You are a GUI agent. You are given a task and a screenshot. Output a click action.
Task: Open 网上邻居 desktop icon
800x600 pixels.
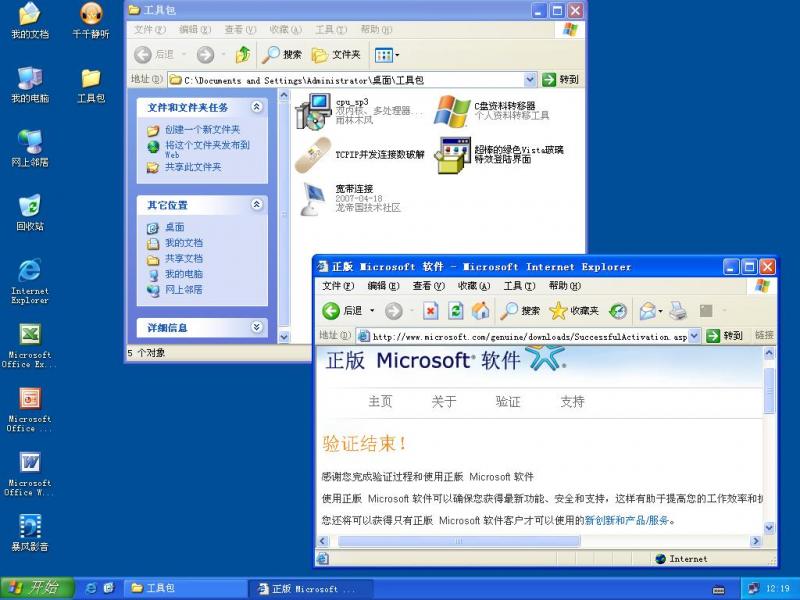30,148
